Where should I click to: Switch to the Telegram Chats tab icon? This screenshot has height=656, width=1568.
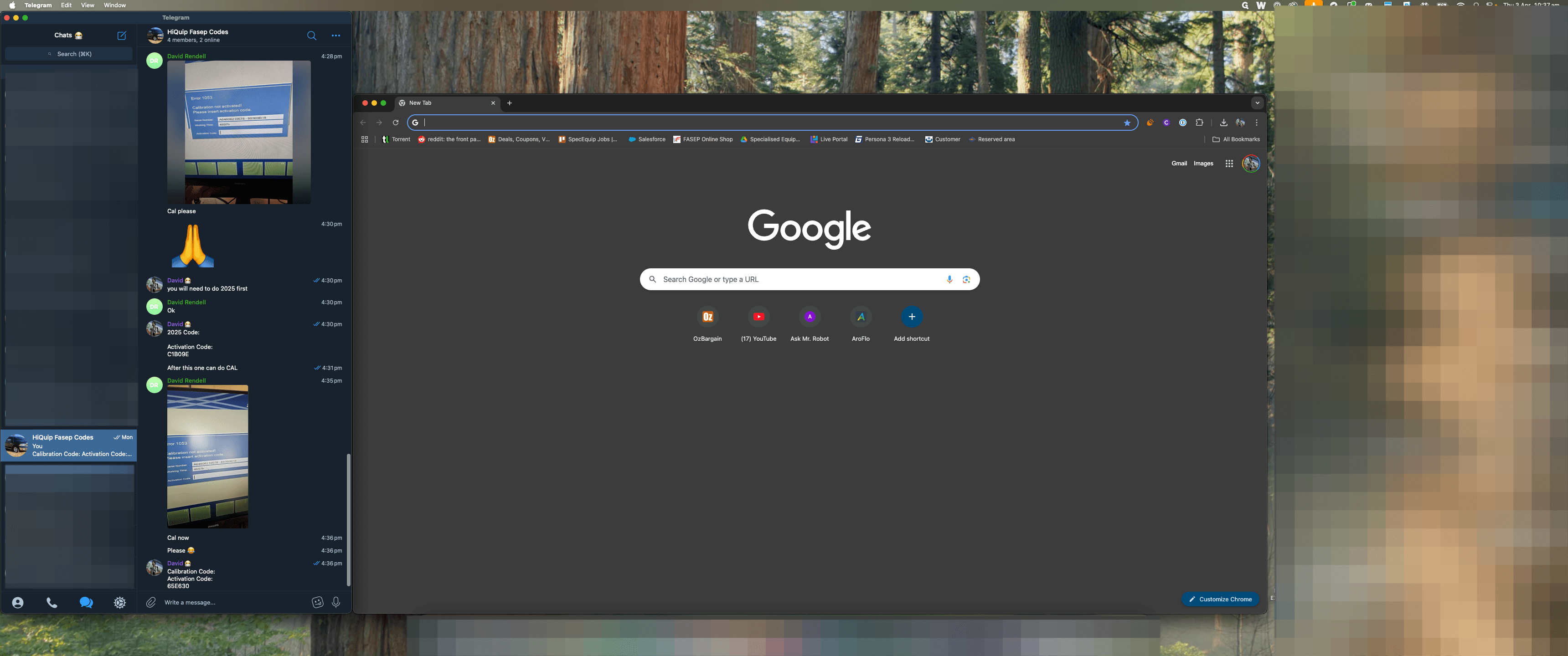pos(86,602)
